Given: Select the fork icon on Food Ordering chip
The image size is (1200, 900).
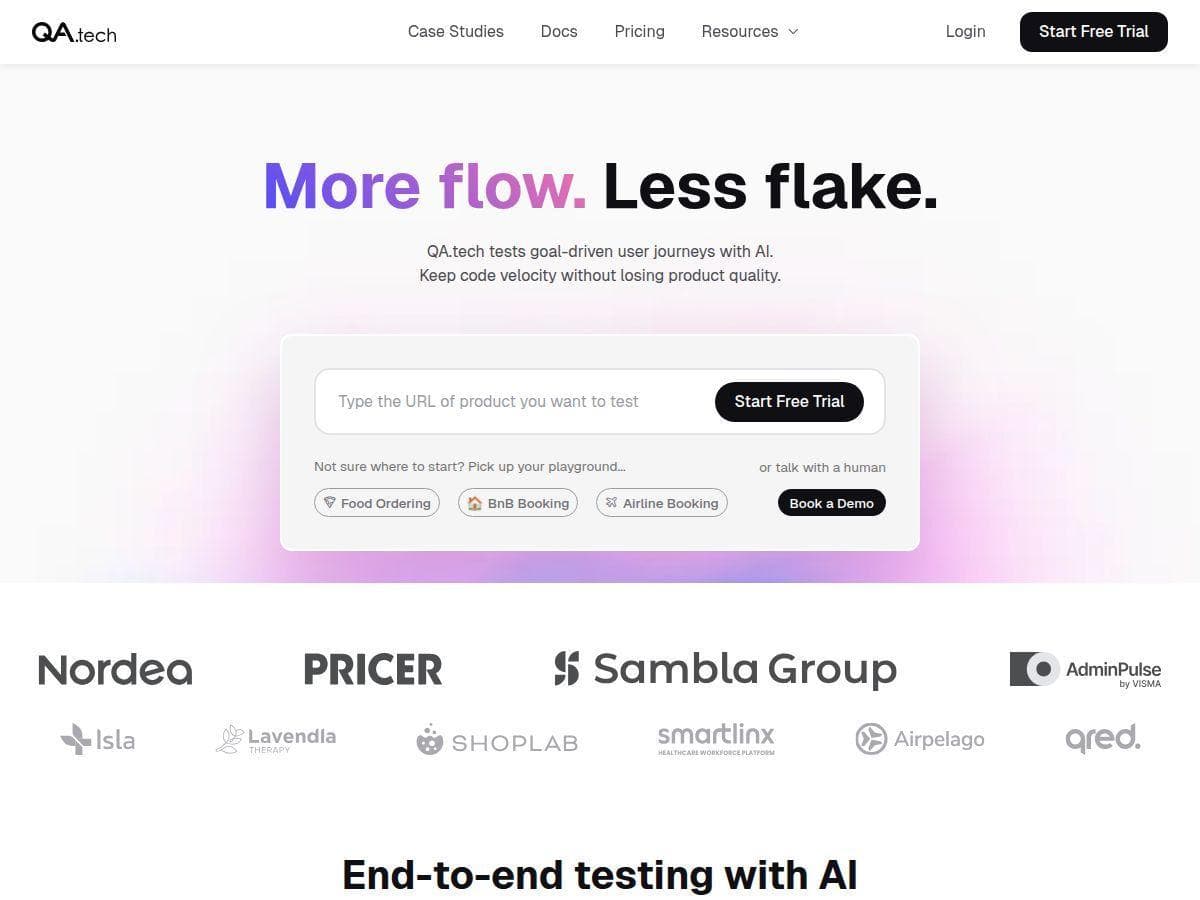Looking at the screenshot, I should click(330, 503).
